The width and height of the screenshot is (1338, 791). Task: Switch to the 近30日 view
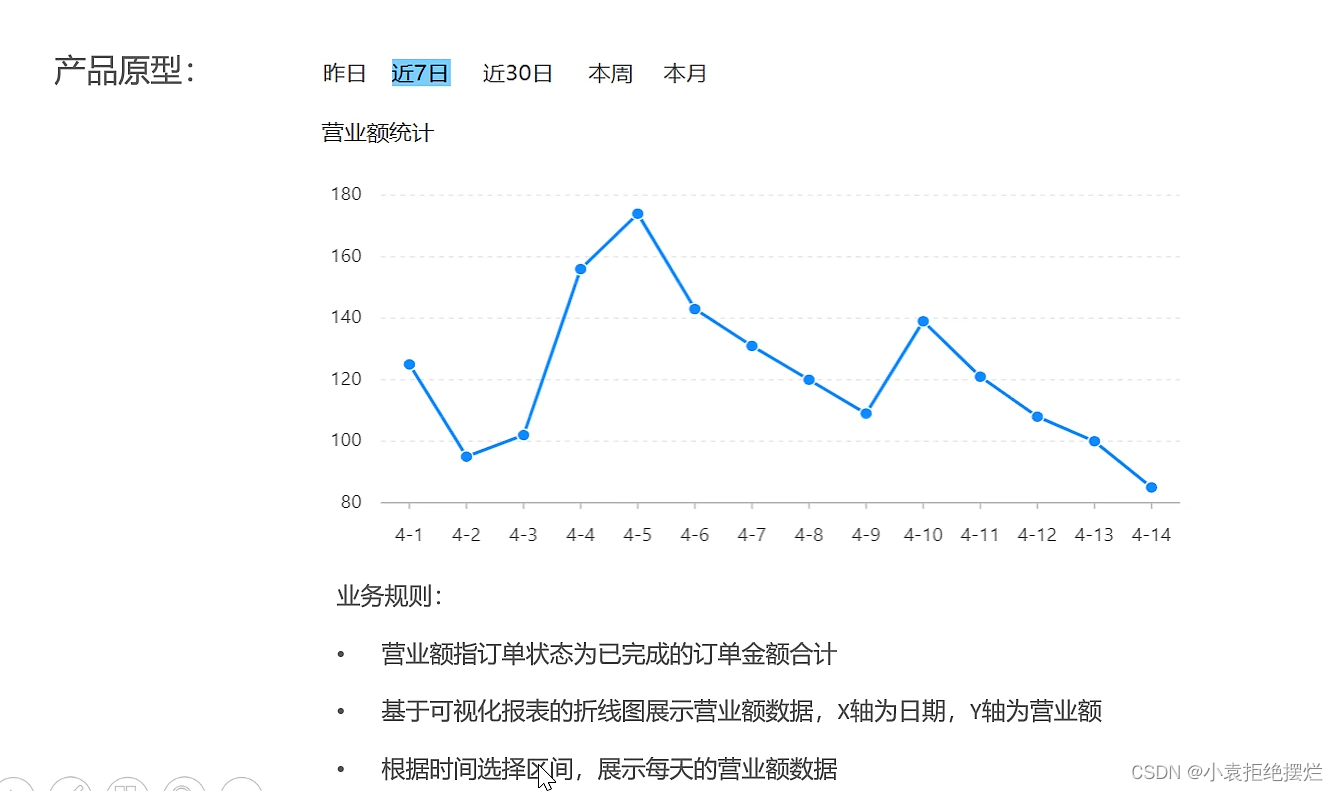coord(517,72)
